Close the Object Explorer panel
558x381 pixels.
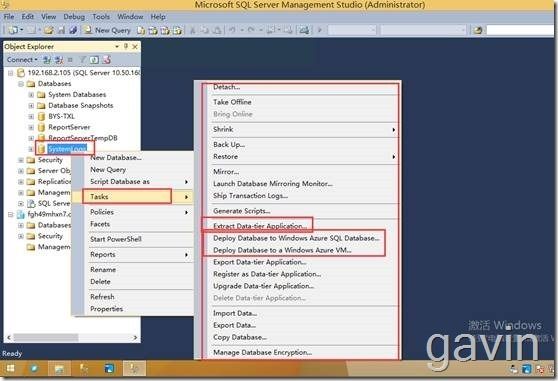(135, 46)
